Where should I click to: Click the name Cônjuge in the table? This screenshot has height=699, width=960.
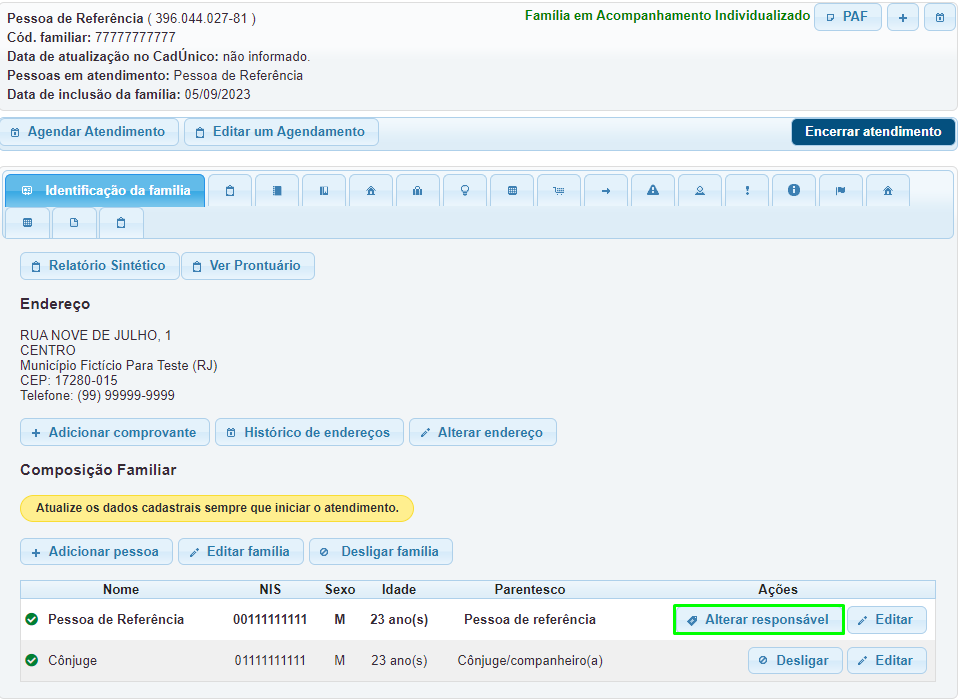72,660
